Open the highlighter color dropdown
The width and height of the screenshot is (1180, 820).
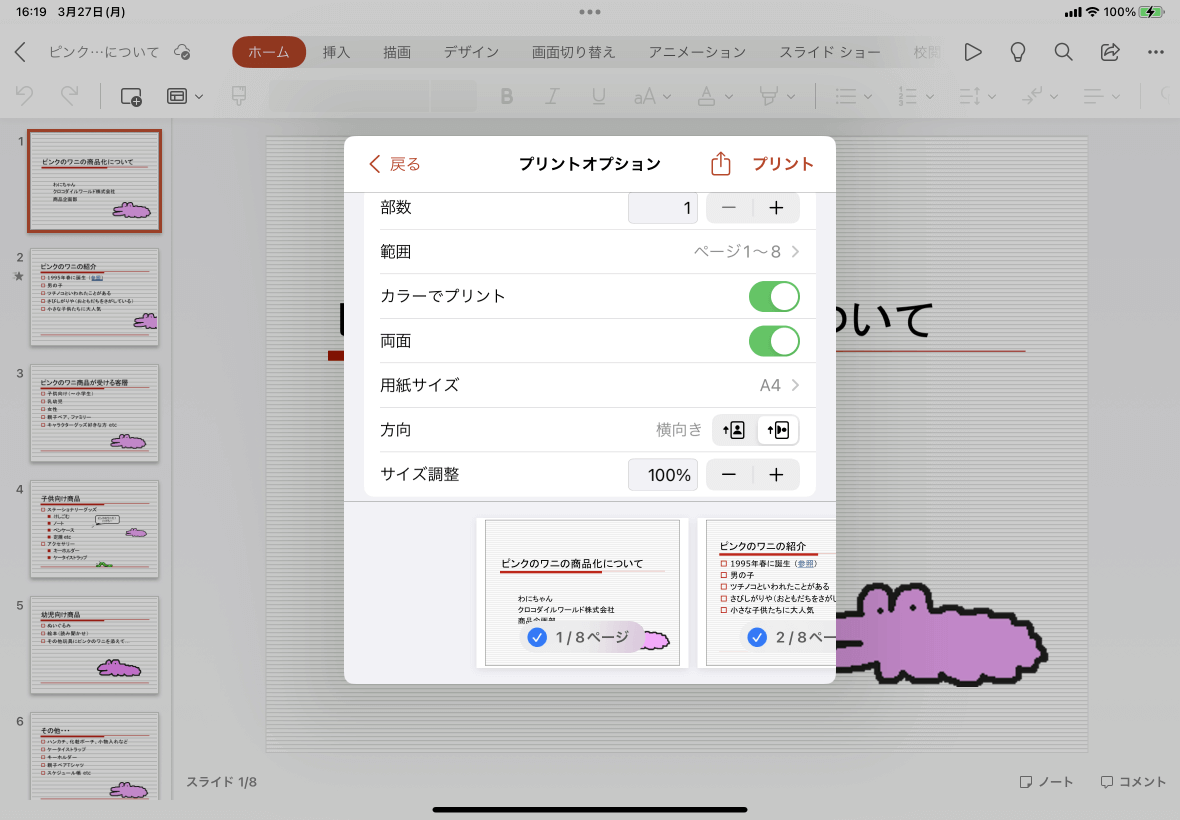pos(777,96)
